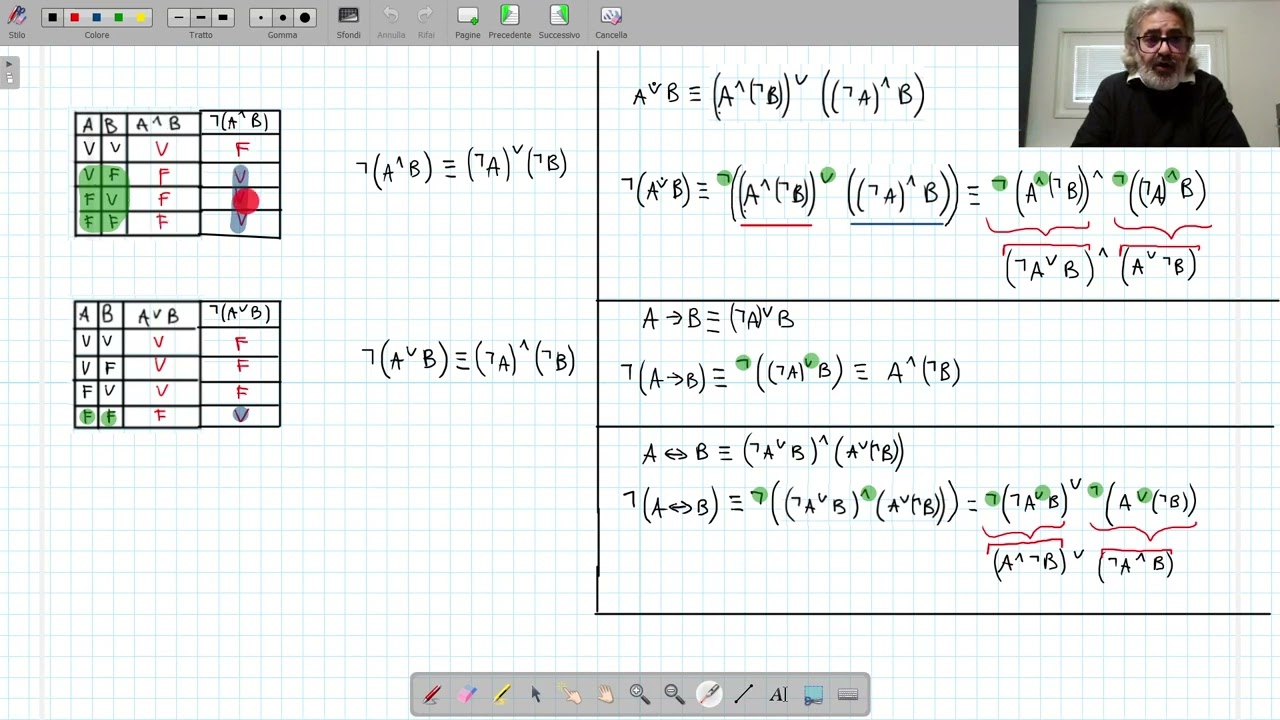Choose the thin Tratto line width
Screen dimensions: 1280x720
(x=178, y=17)
